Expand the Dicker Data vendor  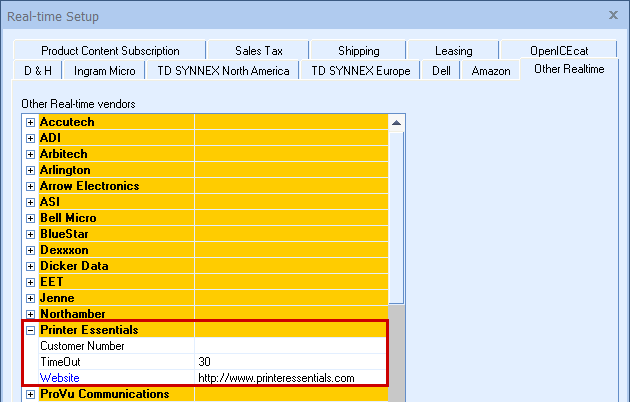(x=31, y=266)
